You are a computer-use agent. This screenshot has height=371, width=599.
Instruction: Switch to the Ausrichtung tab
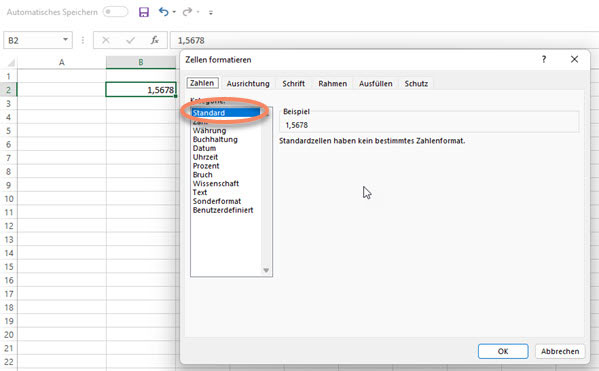coord(248,84)
